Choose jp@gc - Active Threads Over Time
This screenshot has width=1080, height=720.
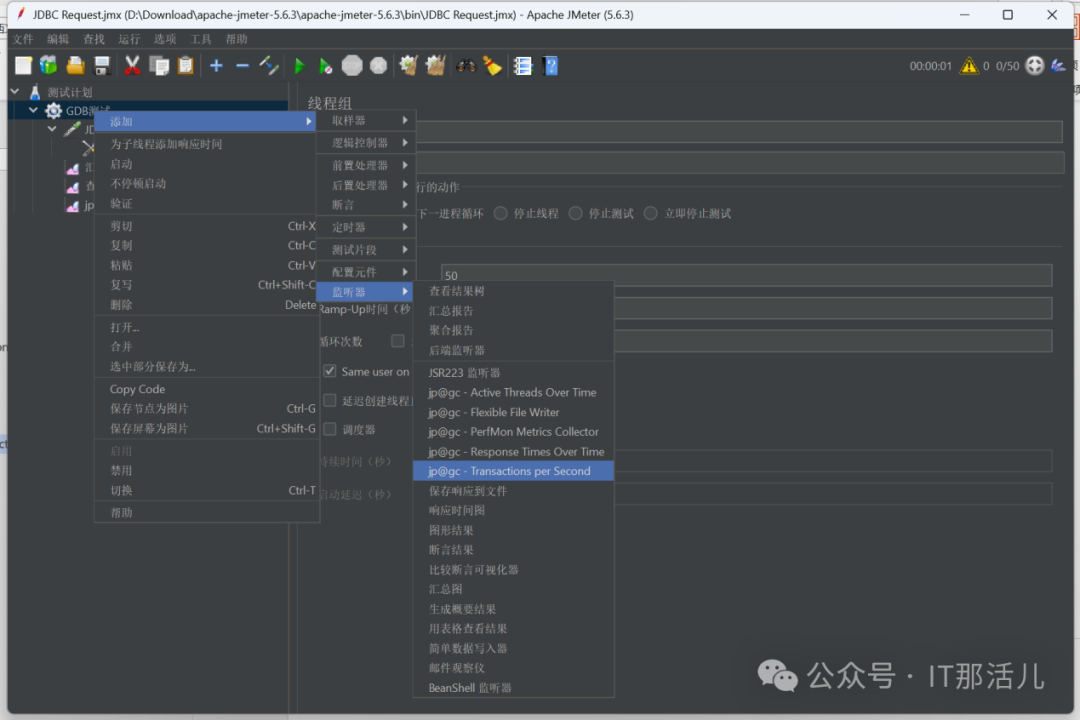pyautogui.click(x=513, y=393)
